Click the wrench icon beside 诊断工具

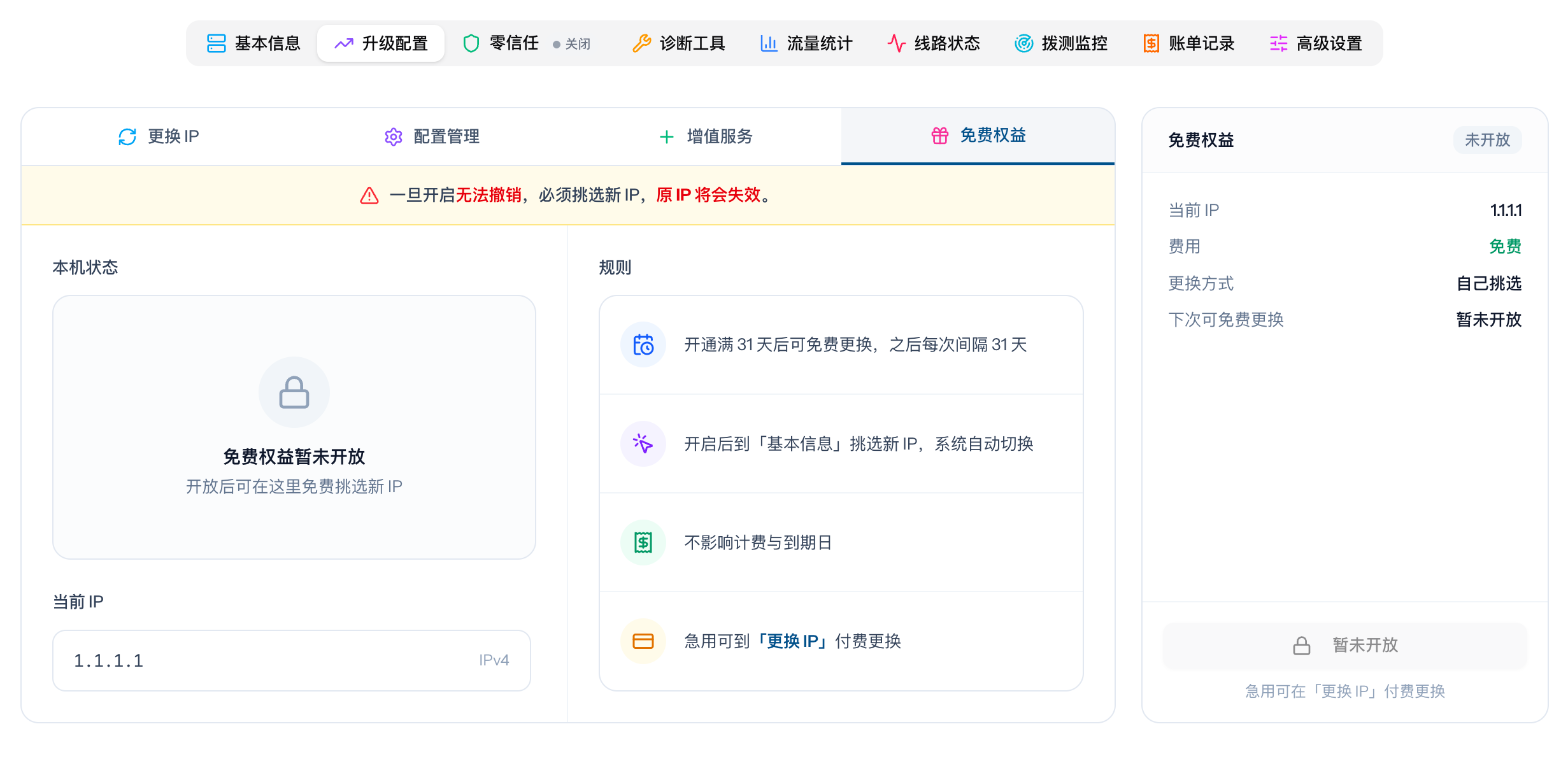(641, 43)
